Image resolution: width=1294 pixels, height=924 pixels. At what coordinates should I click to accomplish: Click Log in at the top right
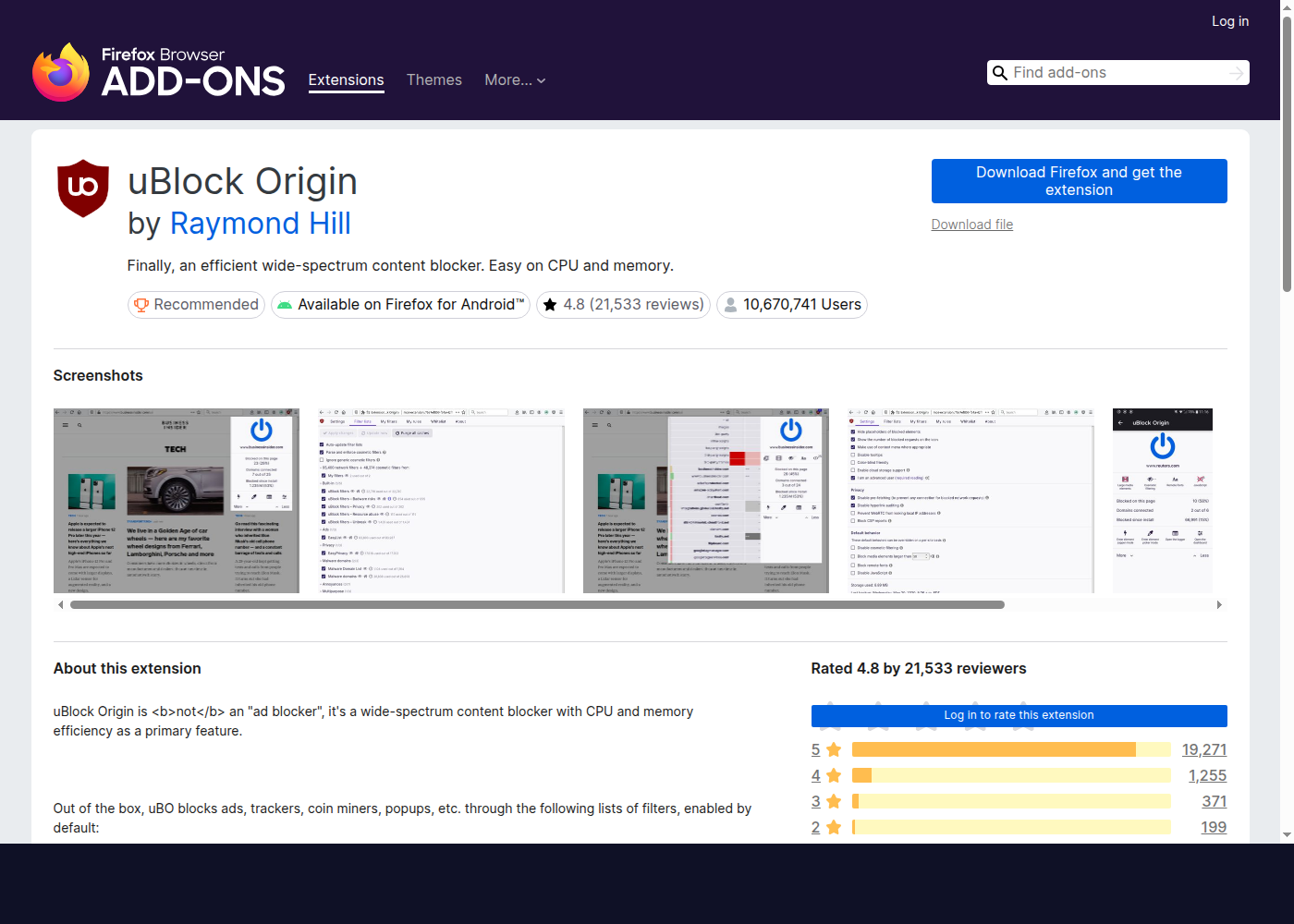click(1230, 20)
